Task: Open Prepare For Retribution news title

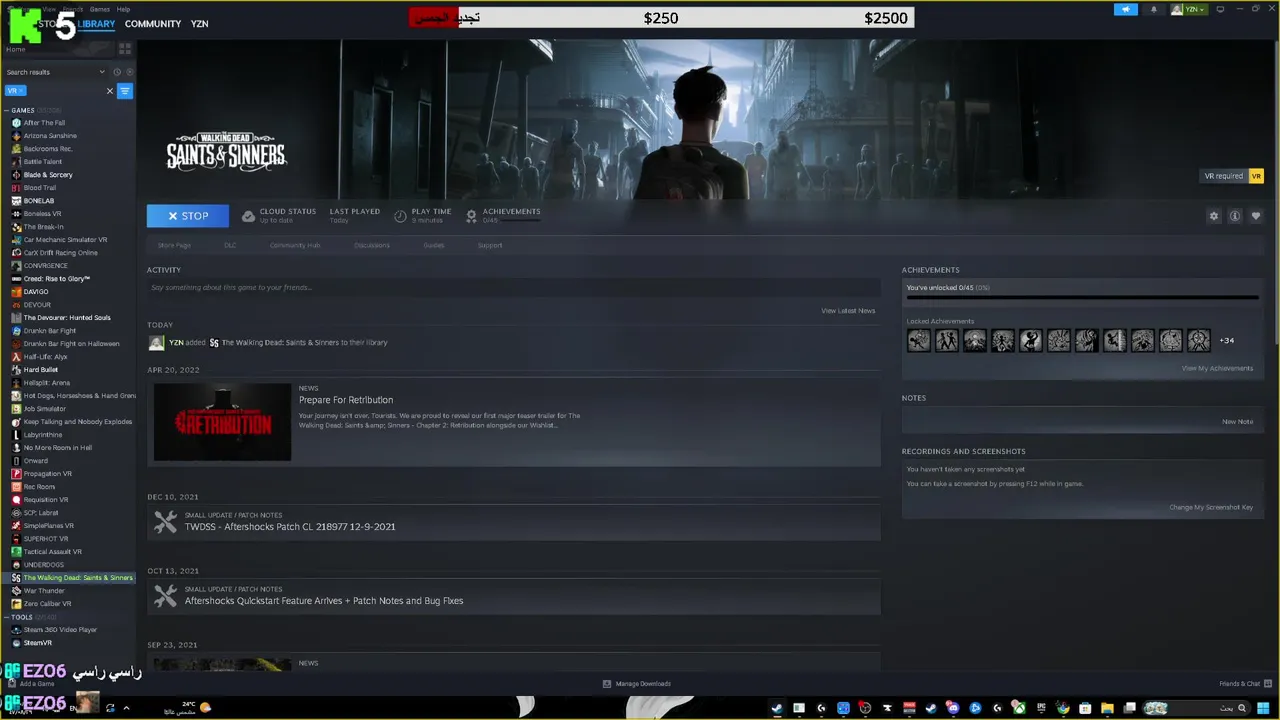Action: click(346, 400)
